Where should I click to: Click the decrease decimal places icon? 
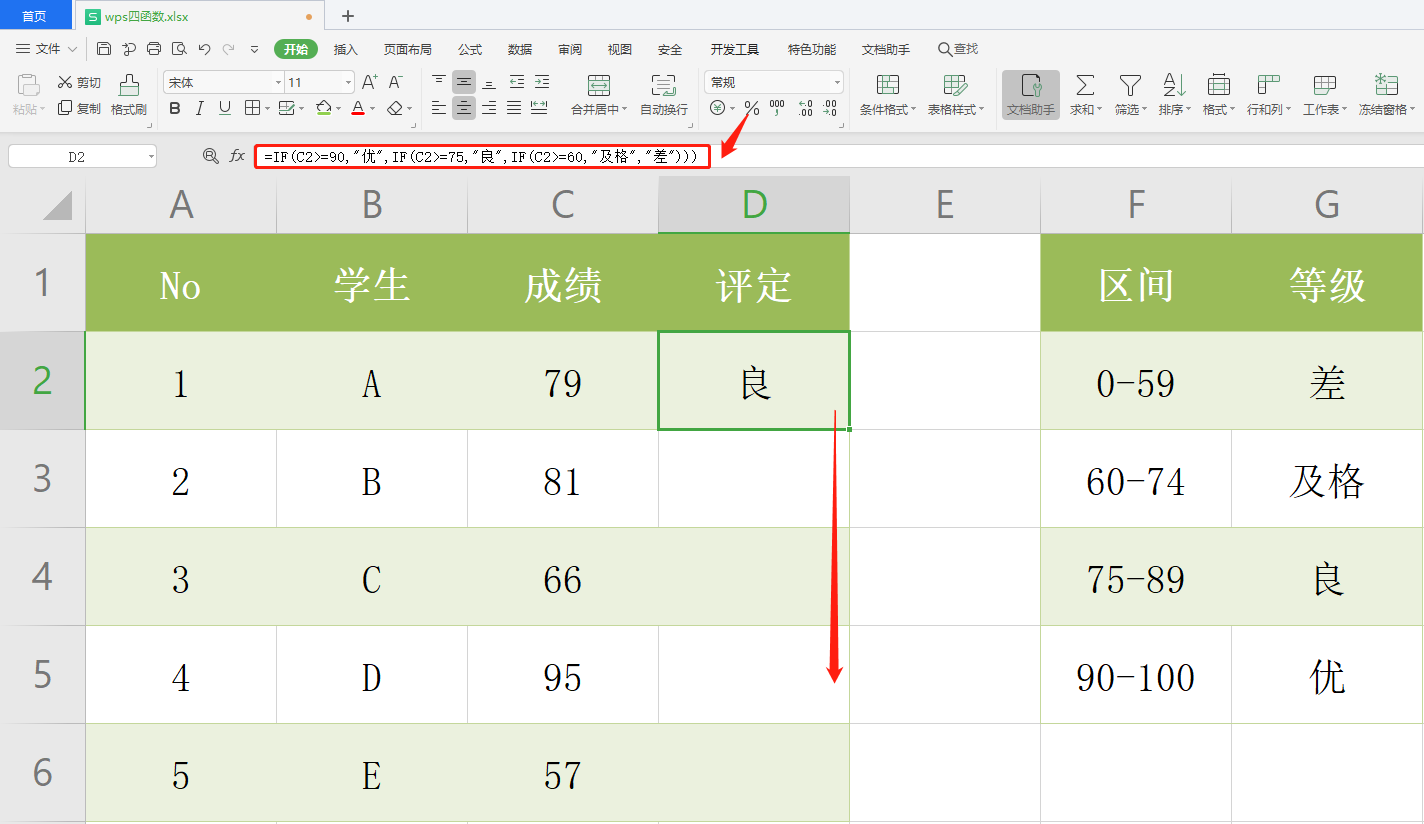click(x=830, y=108)
